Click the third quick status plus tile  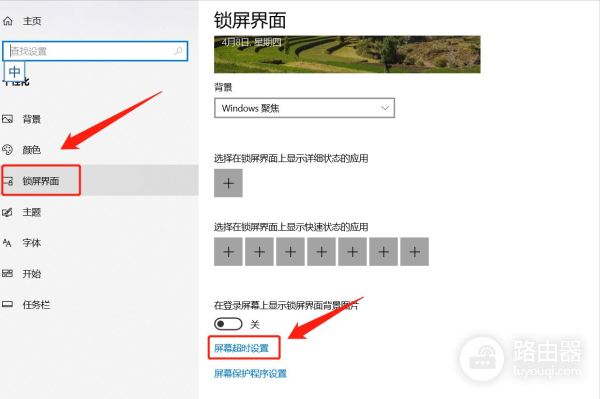290,252
